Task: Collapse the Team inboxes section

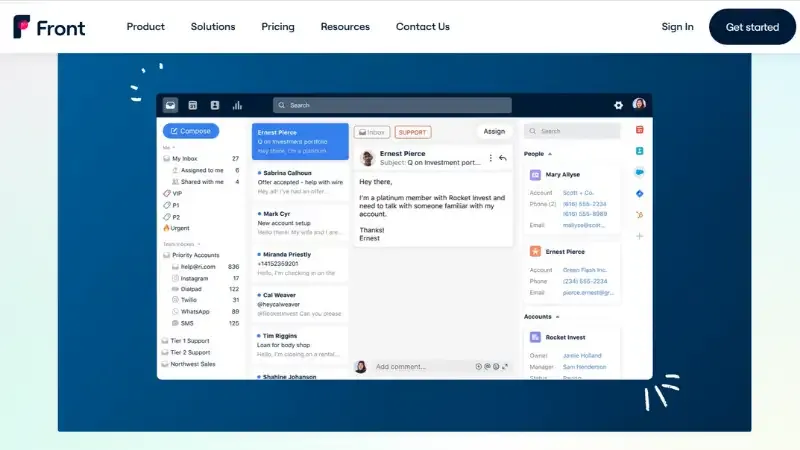Action: click(x=199, y=244)
